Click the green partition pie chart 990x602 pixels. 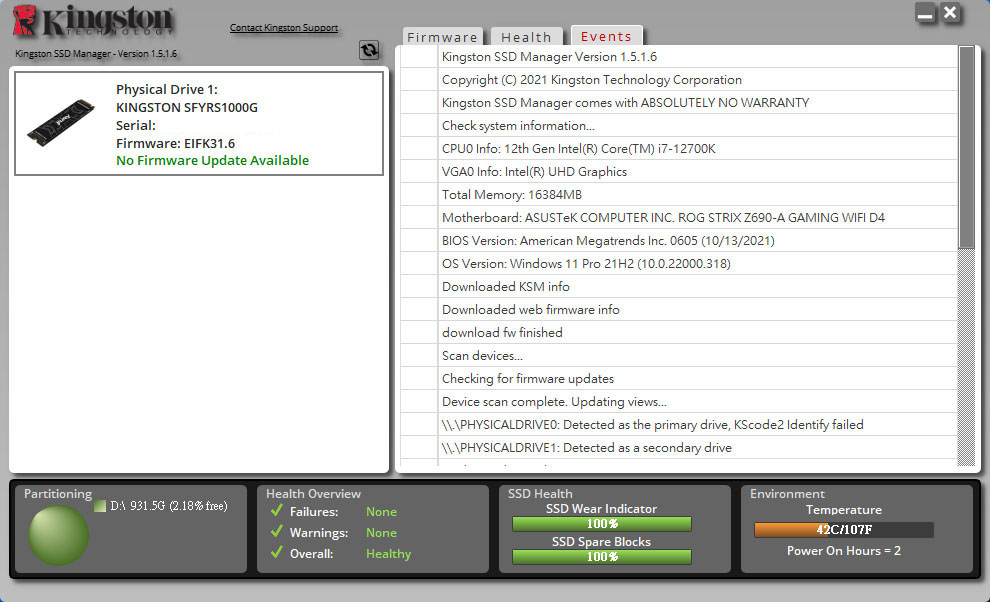click(x=59, y=535)
